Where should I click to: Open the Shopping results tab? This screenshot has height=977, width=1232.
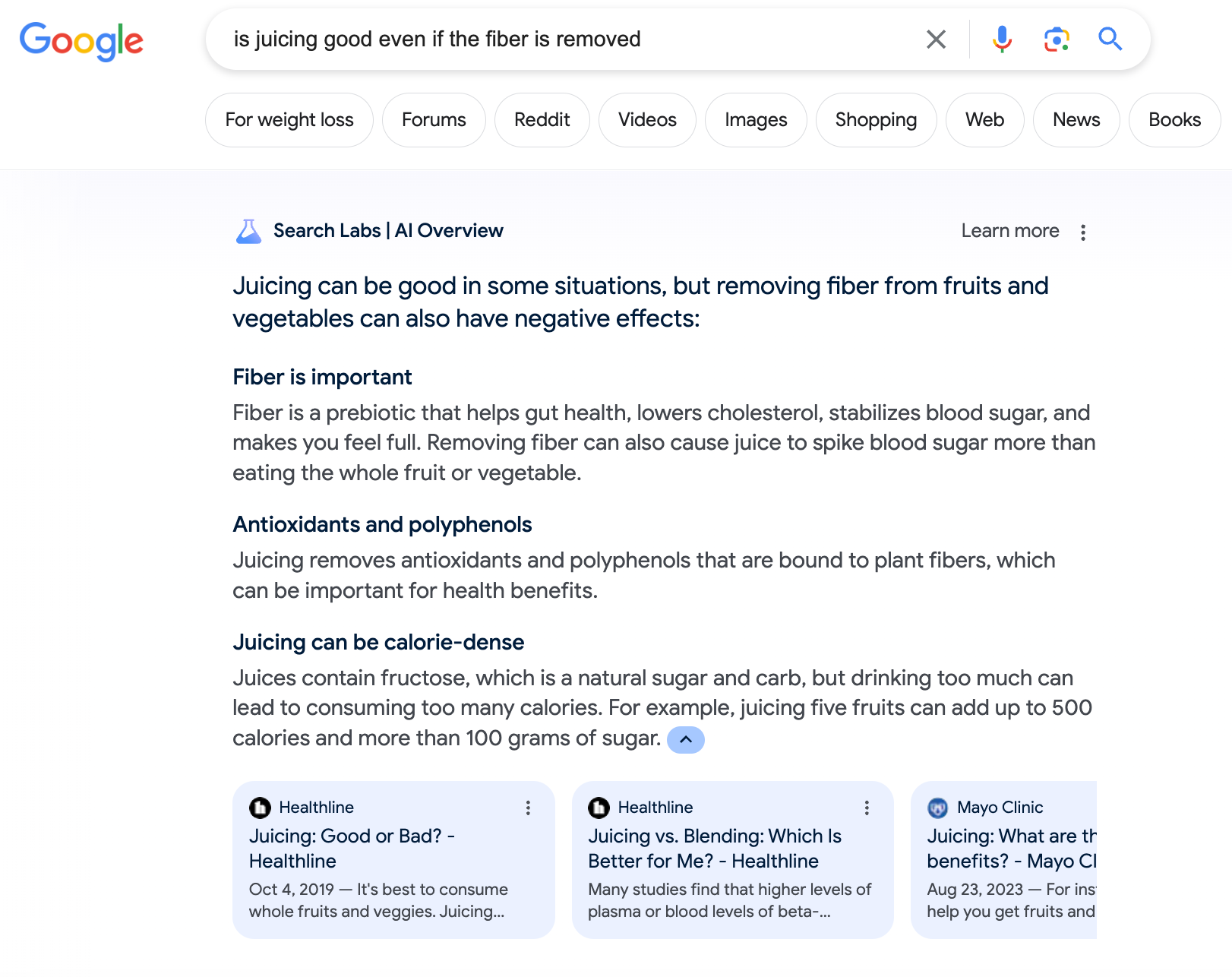pos(877,120)
